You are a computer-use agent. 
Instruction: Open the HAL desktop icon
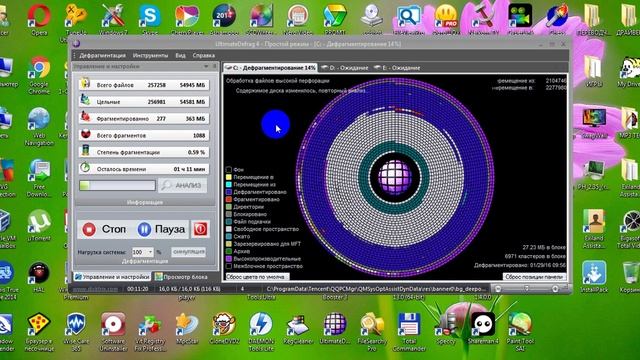pyautogui.click(x=39, y=277)
